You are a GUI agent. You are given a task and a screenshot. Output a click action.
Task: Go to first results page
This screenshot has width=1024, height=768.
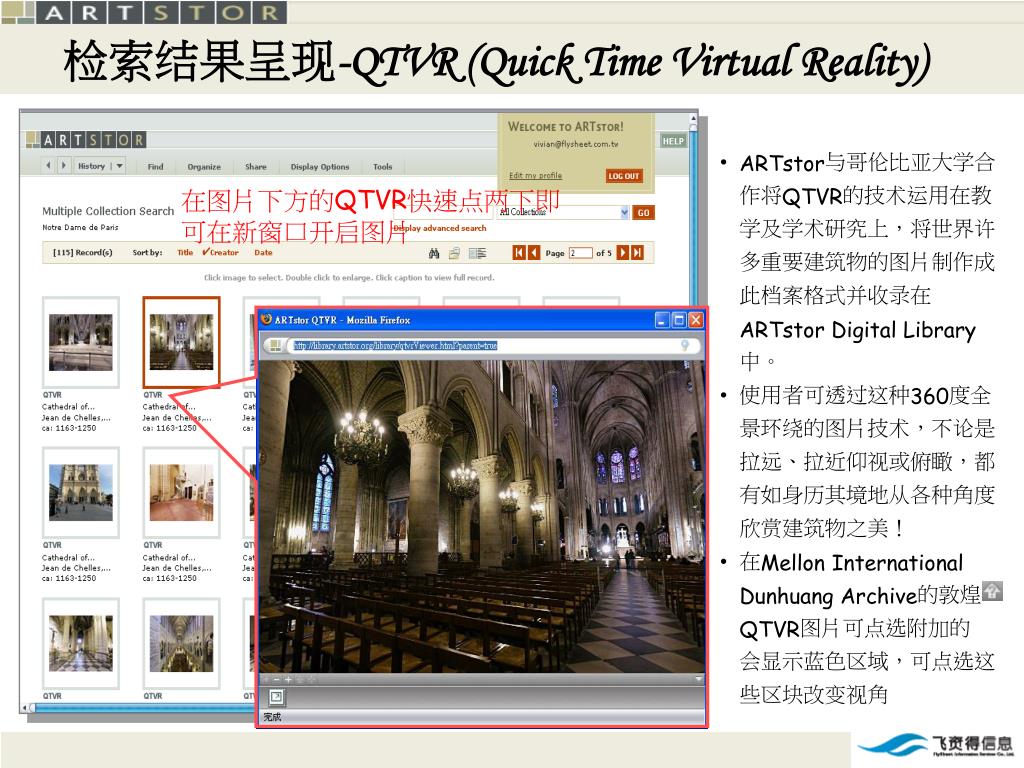[x=519, y=253]
